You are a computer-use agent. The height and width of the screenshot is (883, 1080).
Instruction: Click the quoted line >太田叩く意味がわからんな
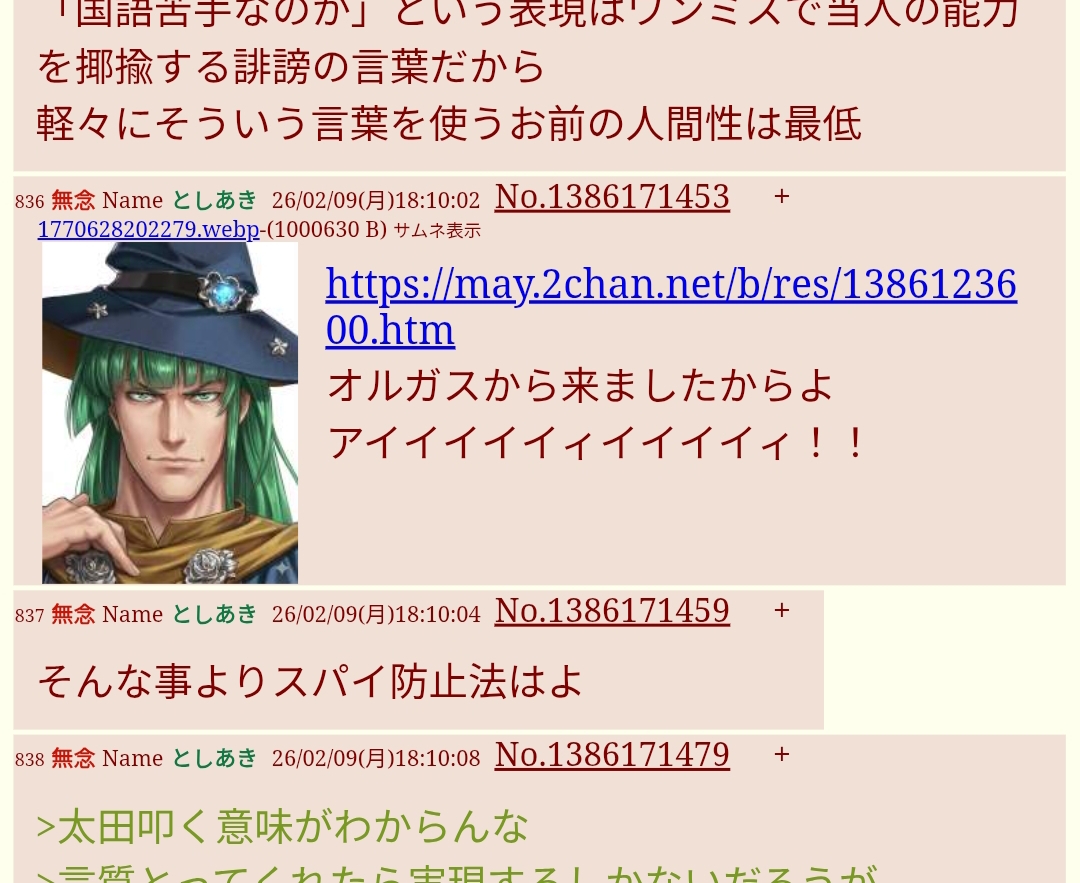(x=282, y=827)
